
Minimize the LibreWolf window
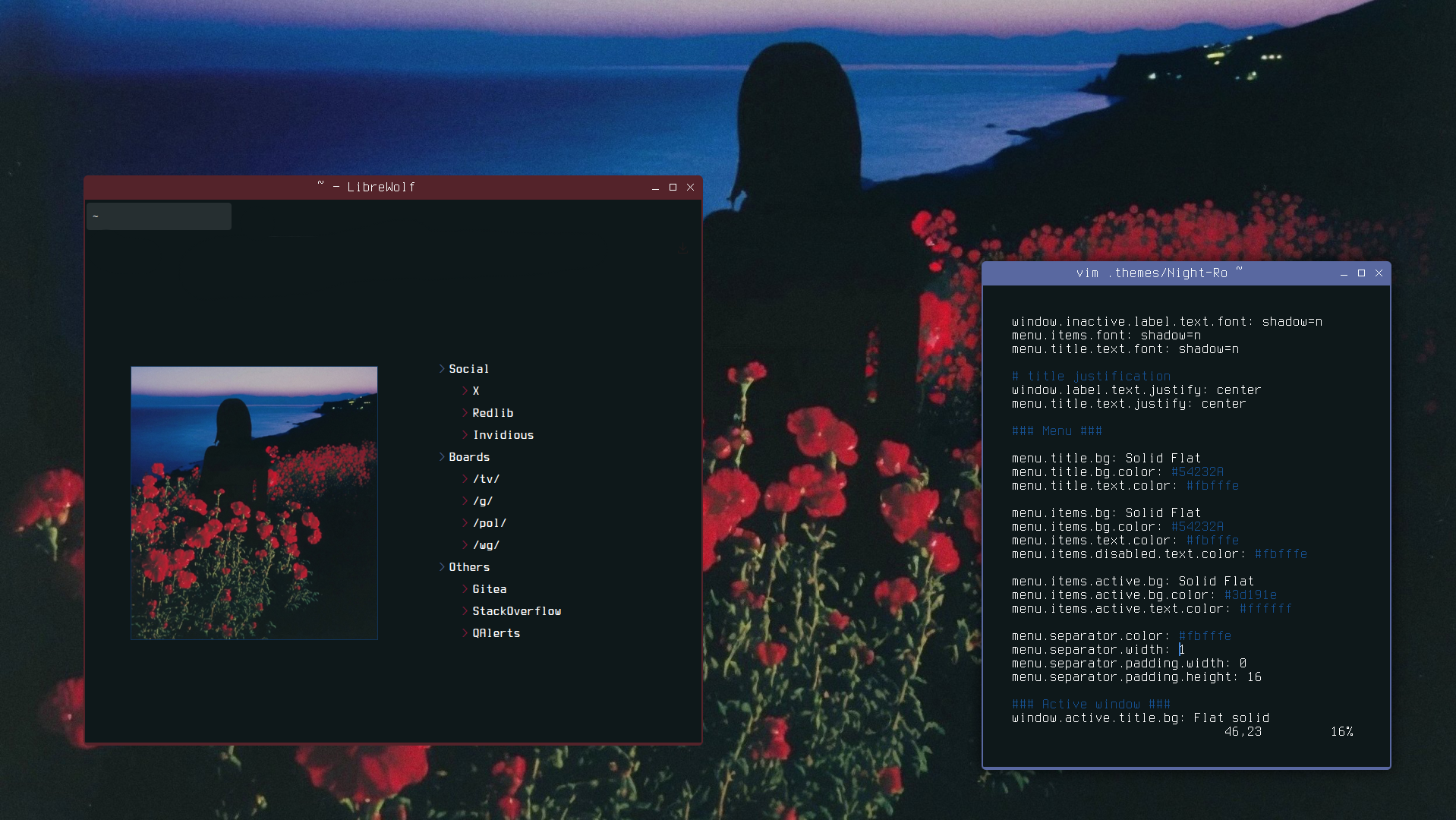(x=655, y=188)
